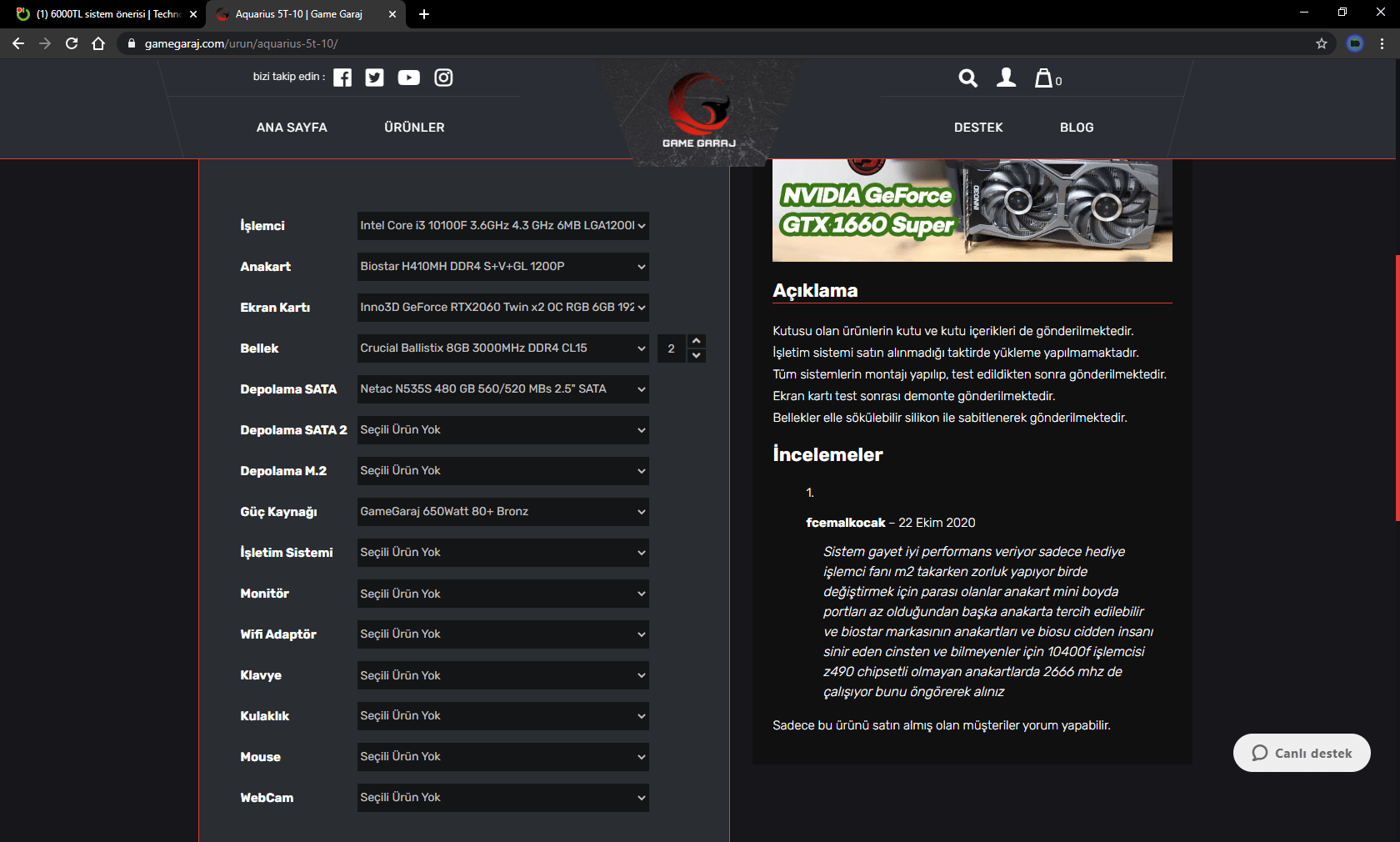Image resolution: width=1400 pixels, height=842 pixels.
Task: Open the Bellek memory dropdown
Action: tap(503, 348)
